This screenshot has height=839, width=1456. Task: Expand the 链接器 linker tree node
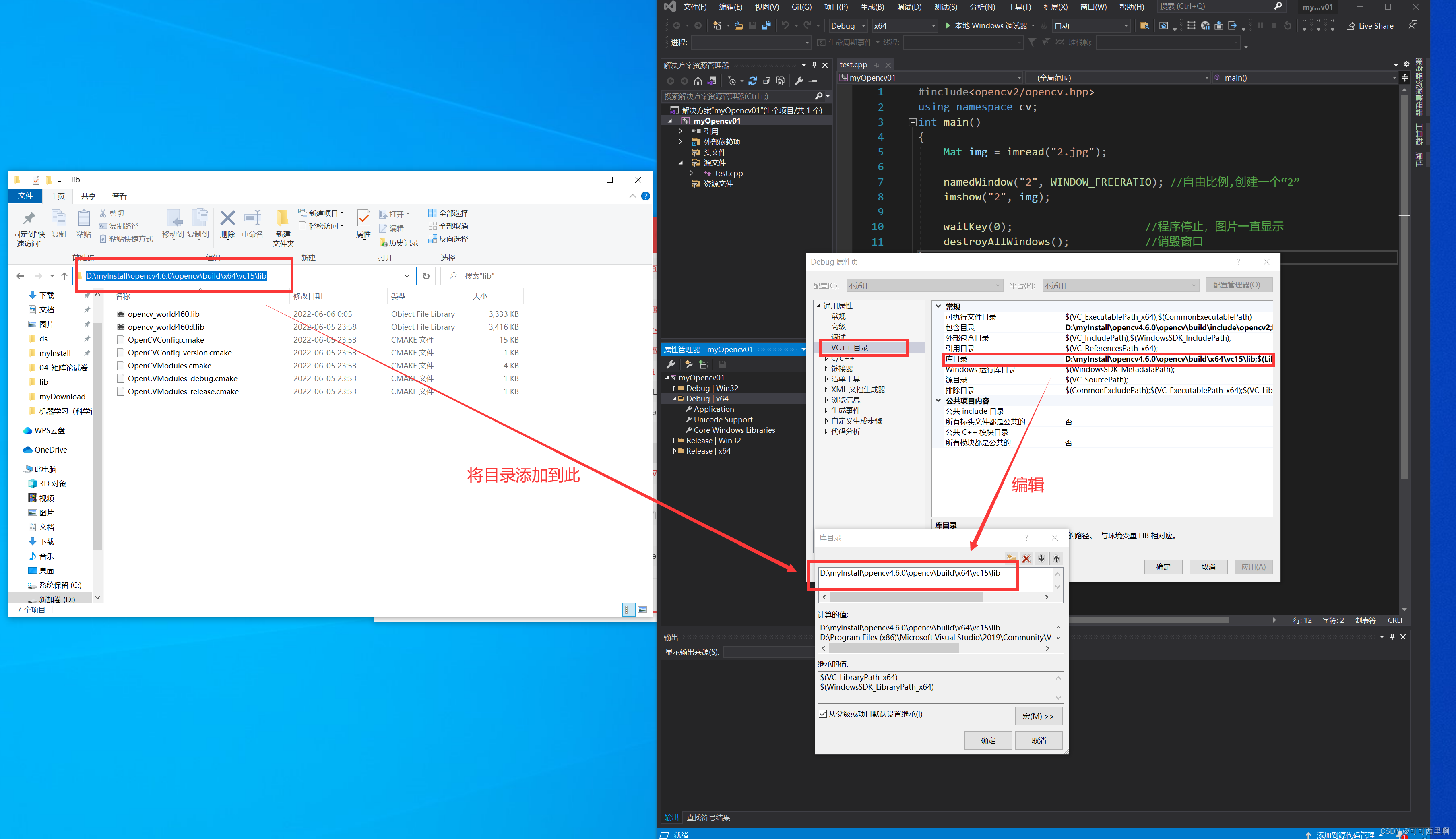[826, 369]
